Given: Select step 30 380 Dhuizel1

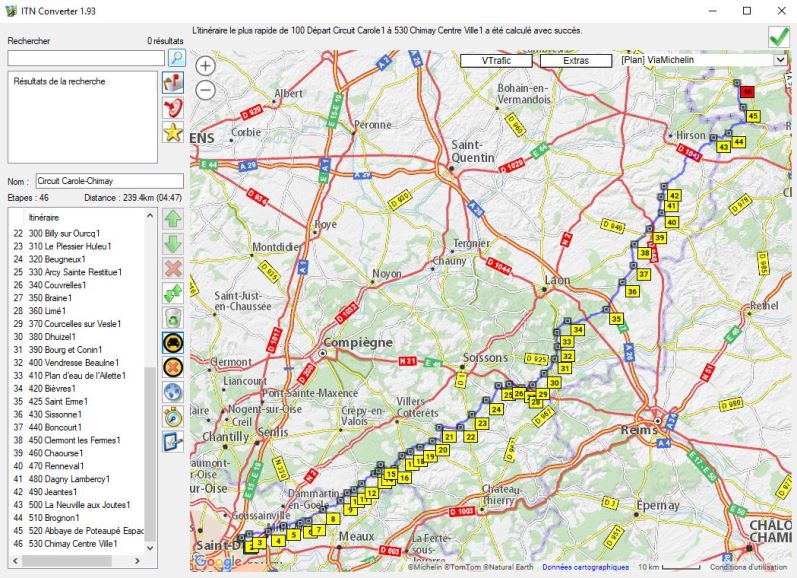Looking at the screenshot, I should 78,337.
